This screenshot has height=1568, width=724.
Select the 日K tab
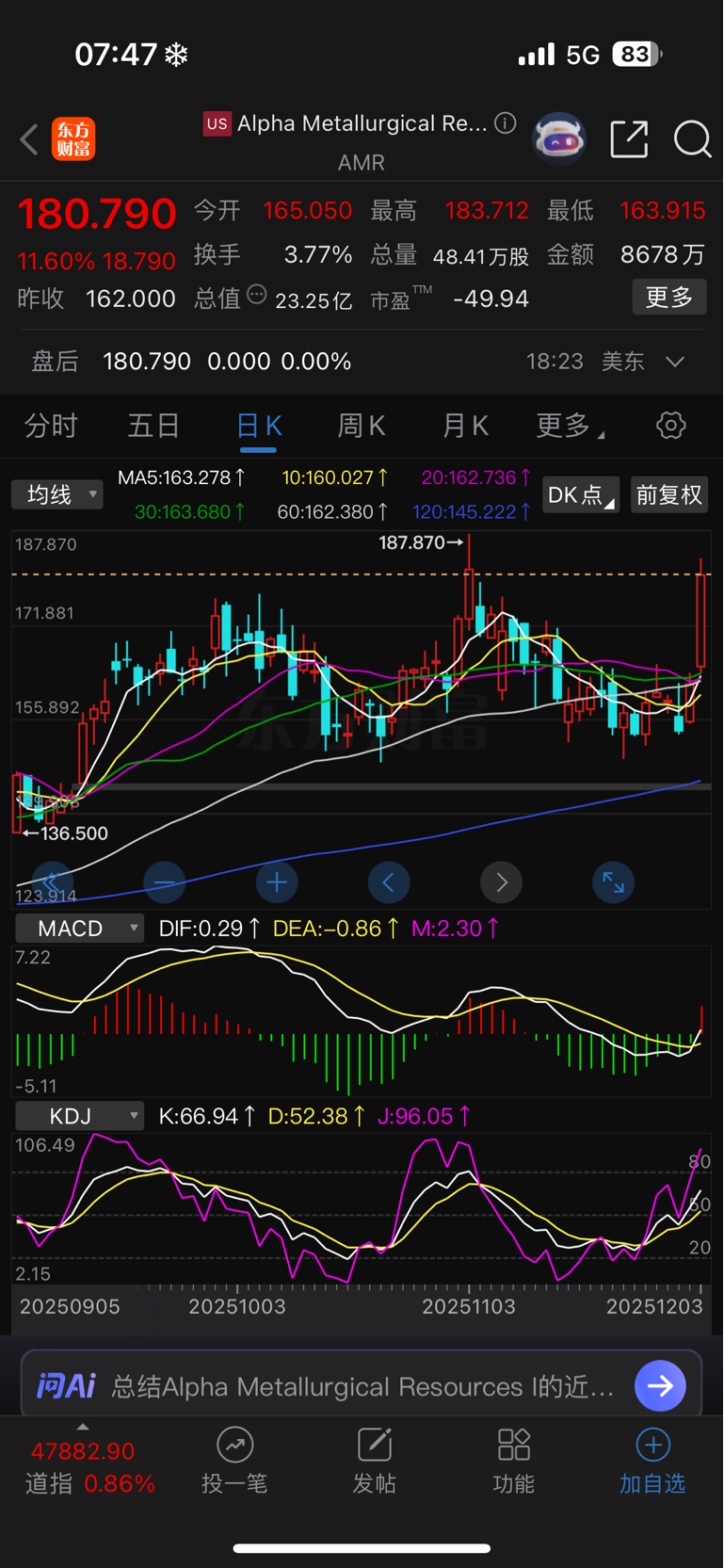[x=258, y=427]
